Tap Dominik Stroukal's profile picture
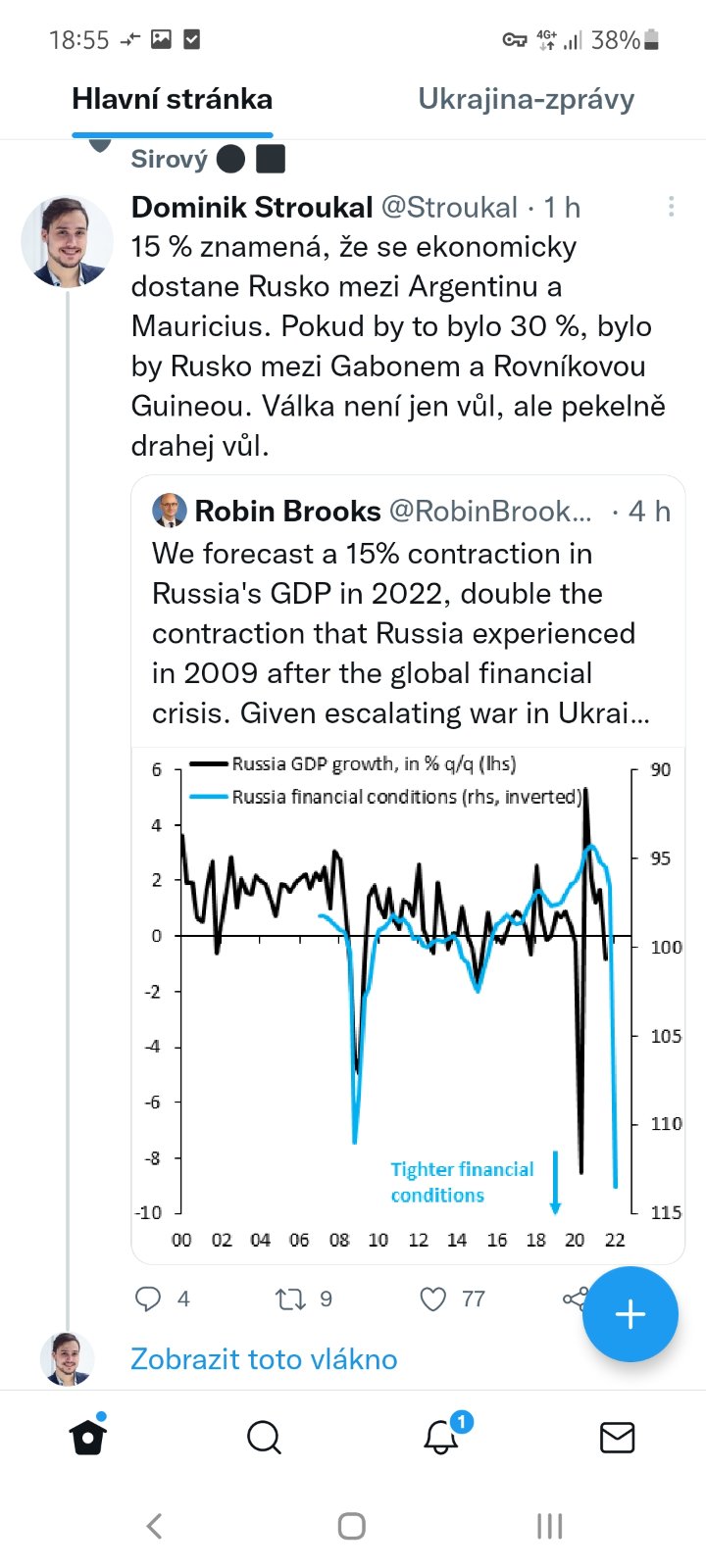 point(67,241)
